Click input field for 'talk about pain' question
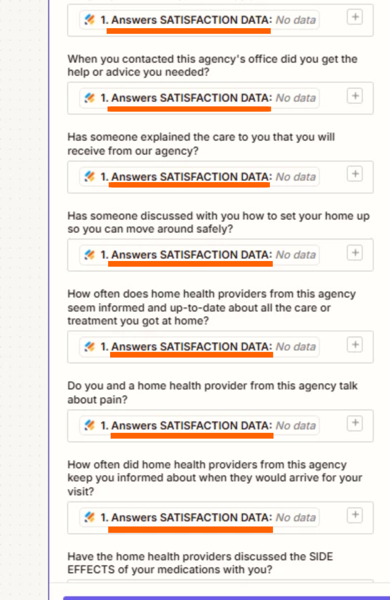 click(220, 426)
